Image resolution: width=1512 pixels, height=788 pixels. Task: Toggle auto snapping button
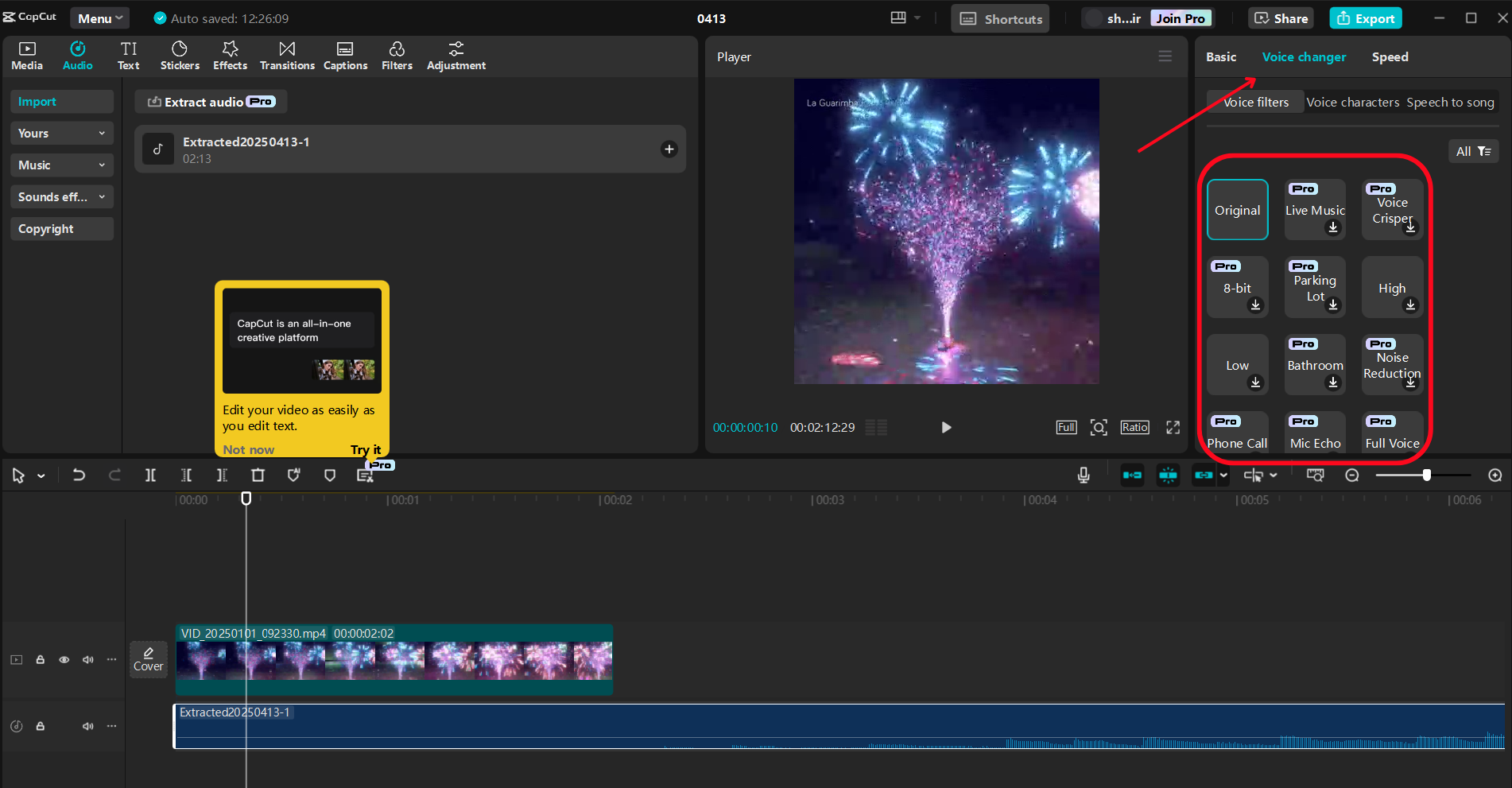pos(1168,475)
